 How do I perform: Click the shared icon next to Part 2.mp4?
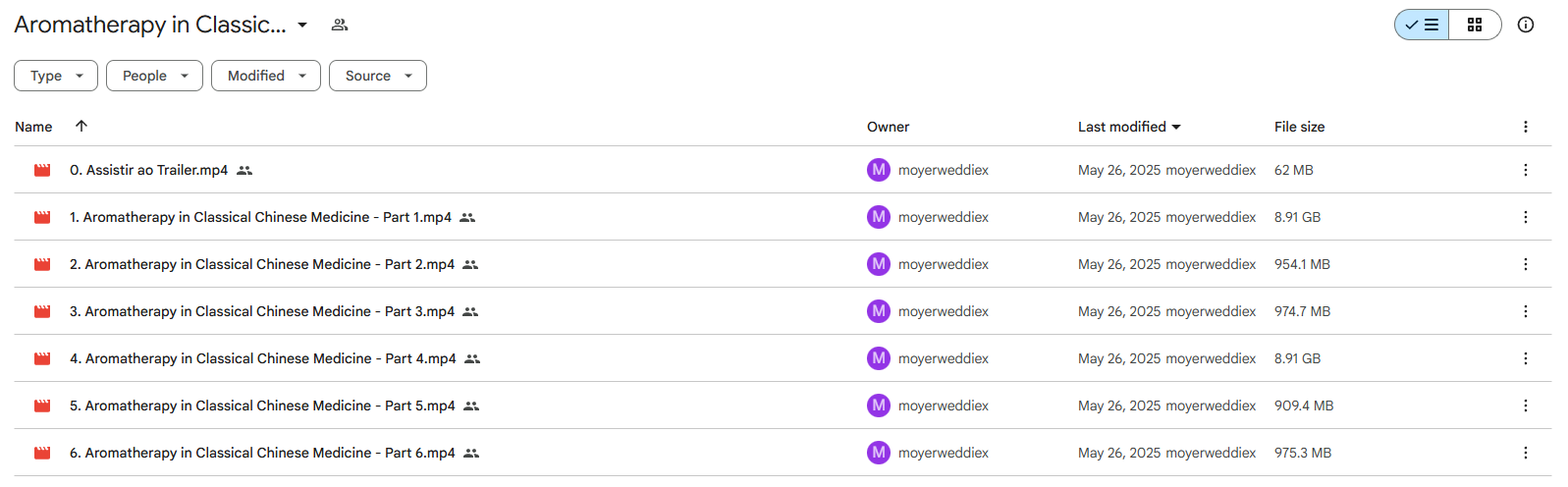[470, 264]
